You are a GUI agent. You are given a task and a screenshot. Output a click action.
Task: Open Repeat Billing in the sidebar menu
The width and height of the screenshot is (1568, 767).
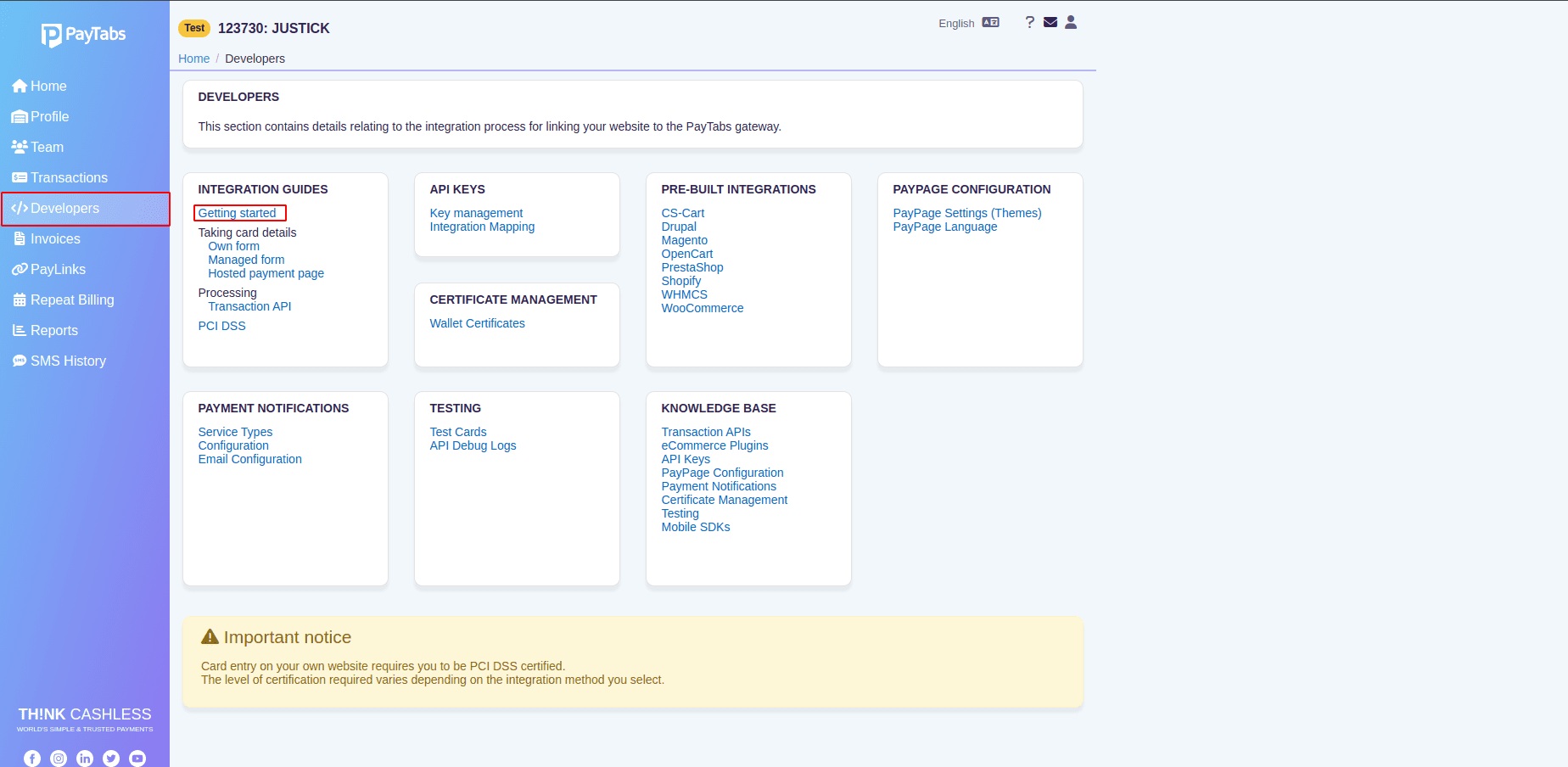pyautogui.click(x=72, y=300)
